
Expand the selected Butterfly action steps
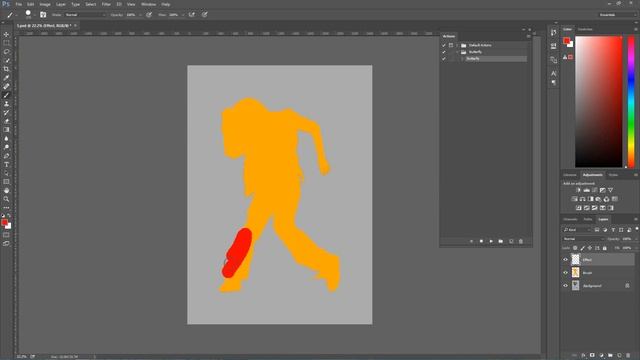pyautogui.click(x=462, y=59)
